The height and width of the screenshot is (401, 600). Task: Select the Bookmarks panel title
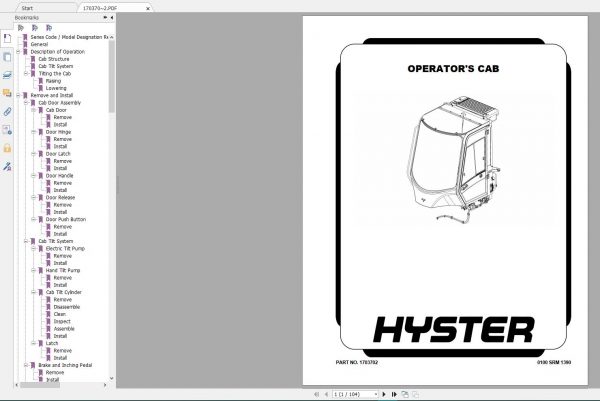(26, 18)
